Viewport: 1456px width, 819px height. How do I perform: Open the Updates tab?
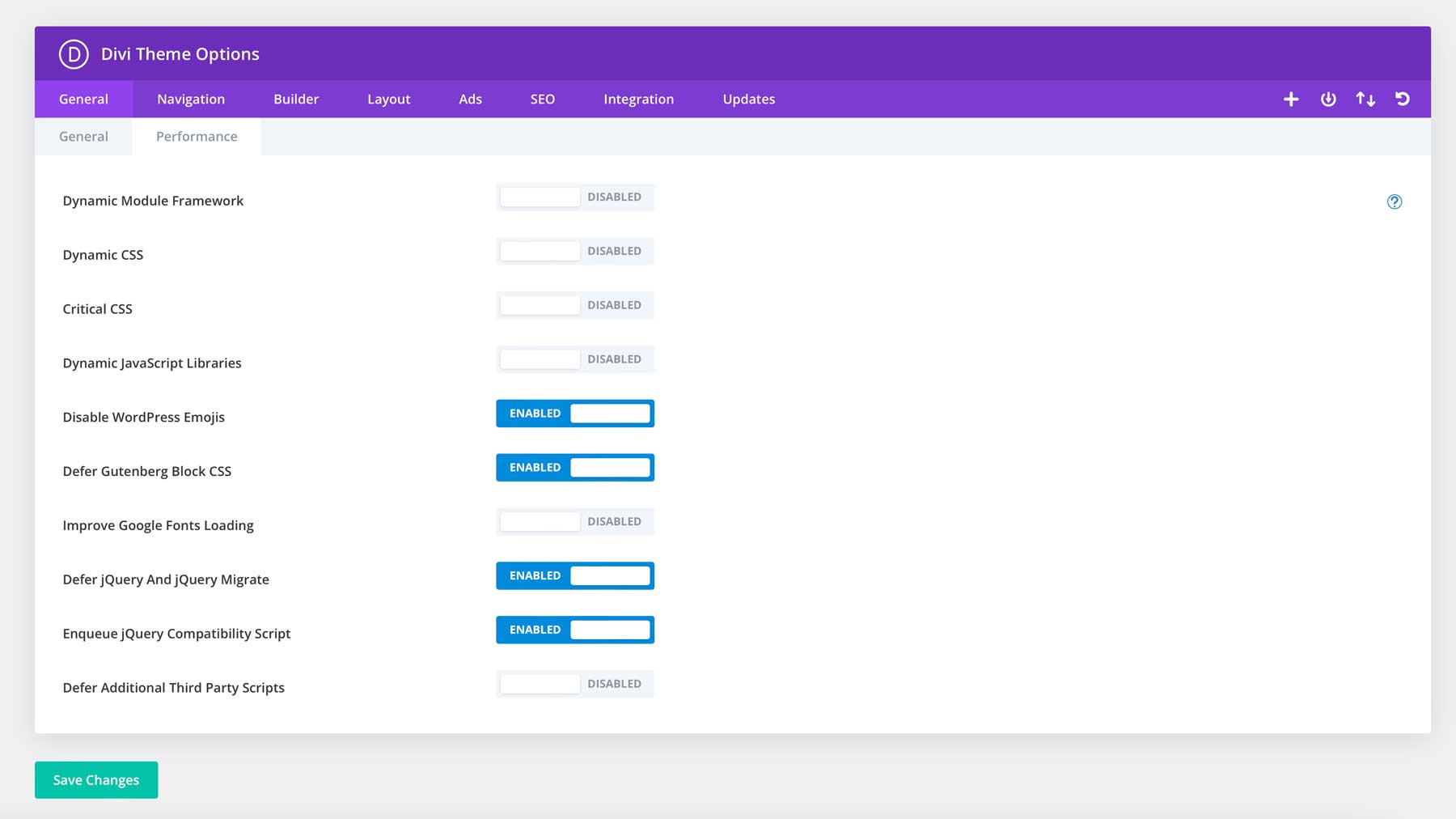tap(748, 99)
